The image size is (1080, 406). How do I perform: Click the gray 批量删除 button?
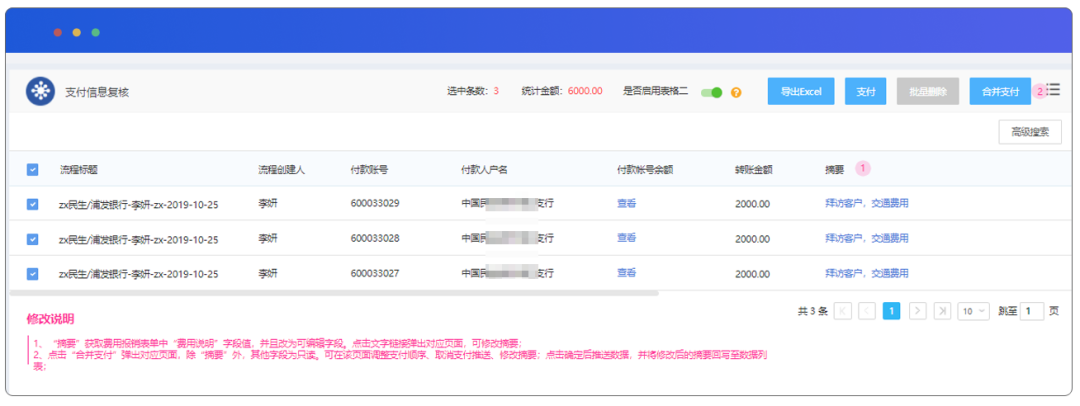tap(928, 91)
